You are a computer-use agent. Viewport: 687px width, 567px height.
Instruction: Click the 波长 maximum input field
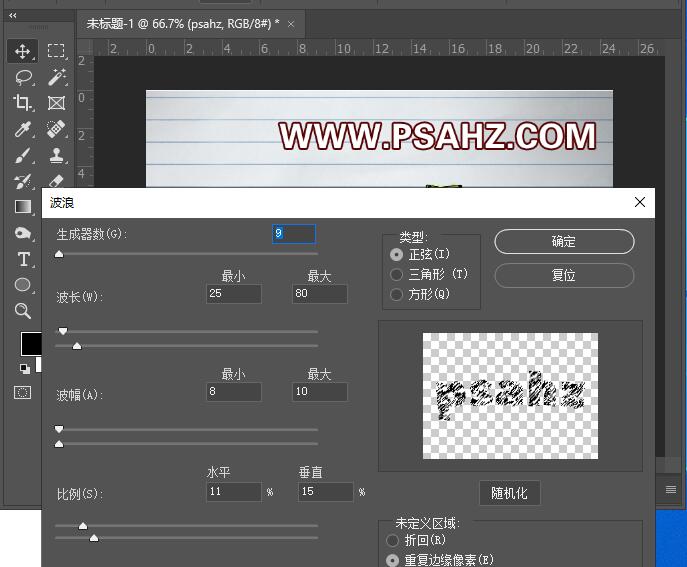coord(320,294)
